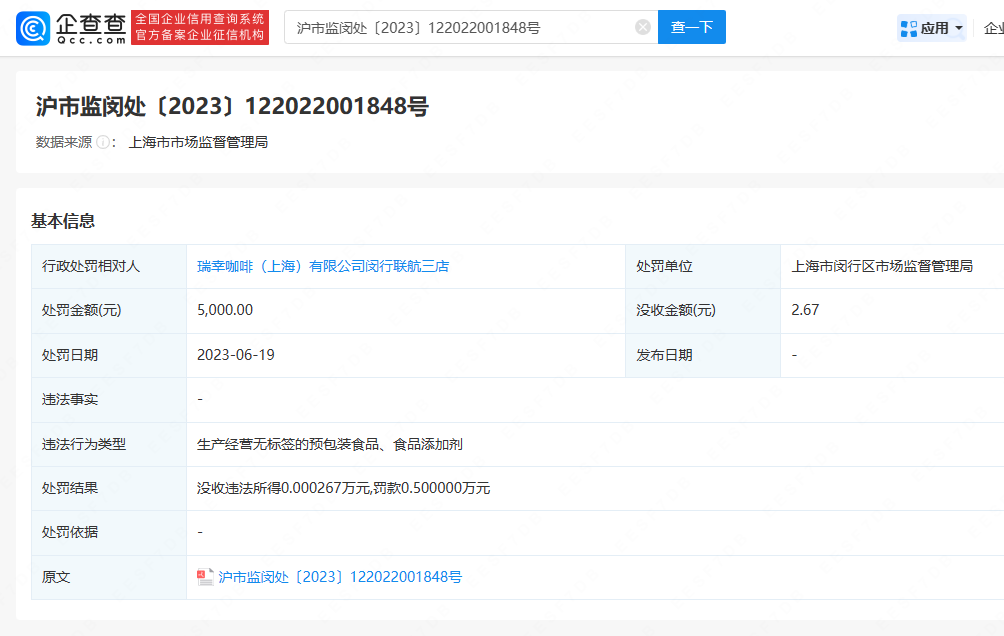This screenshot has width=1004, height=636.
Task: Click the 处罚金额(元) label cell
Action: (109, 311)
